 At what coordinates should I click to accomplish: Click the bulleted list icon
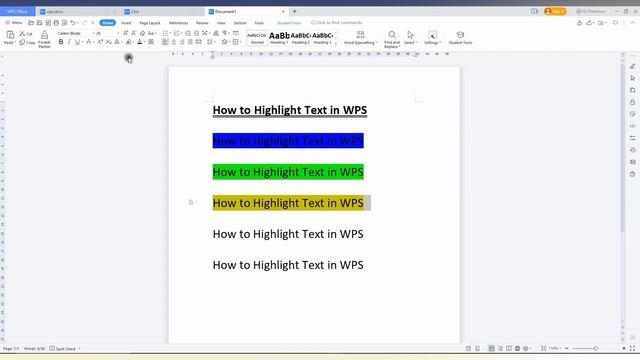166,33
